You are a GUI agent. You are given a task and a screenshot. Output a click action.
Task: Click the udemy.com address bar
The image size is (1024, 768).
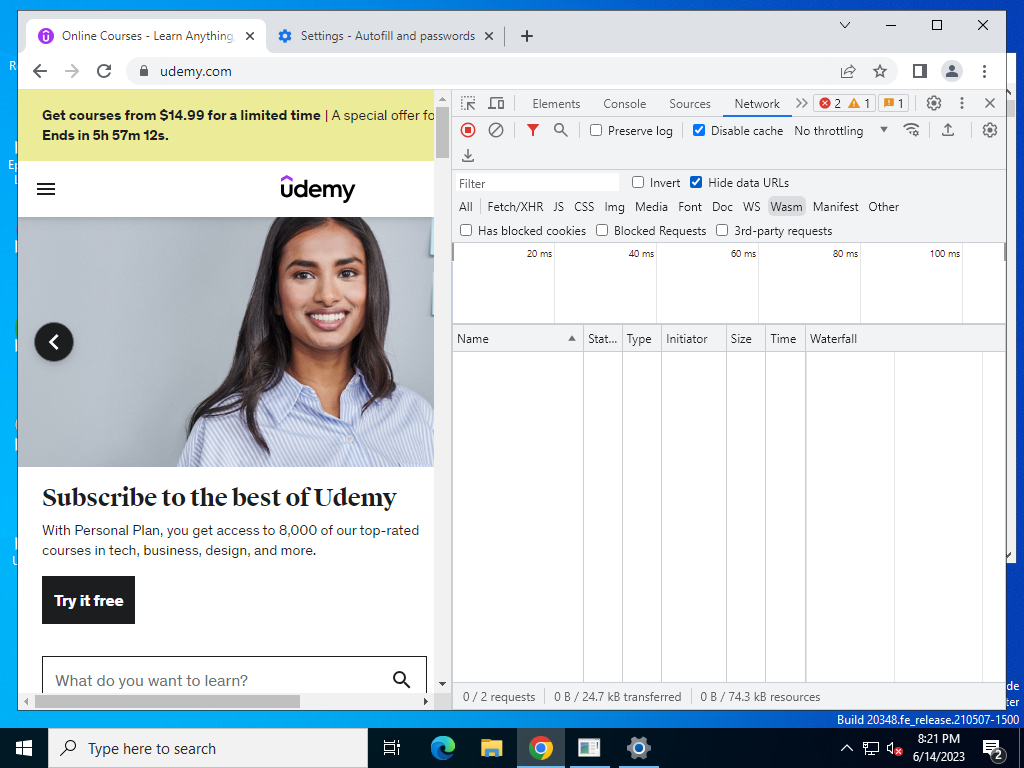pos(483,71)
